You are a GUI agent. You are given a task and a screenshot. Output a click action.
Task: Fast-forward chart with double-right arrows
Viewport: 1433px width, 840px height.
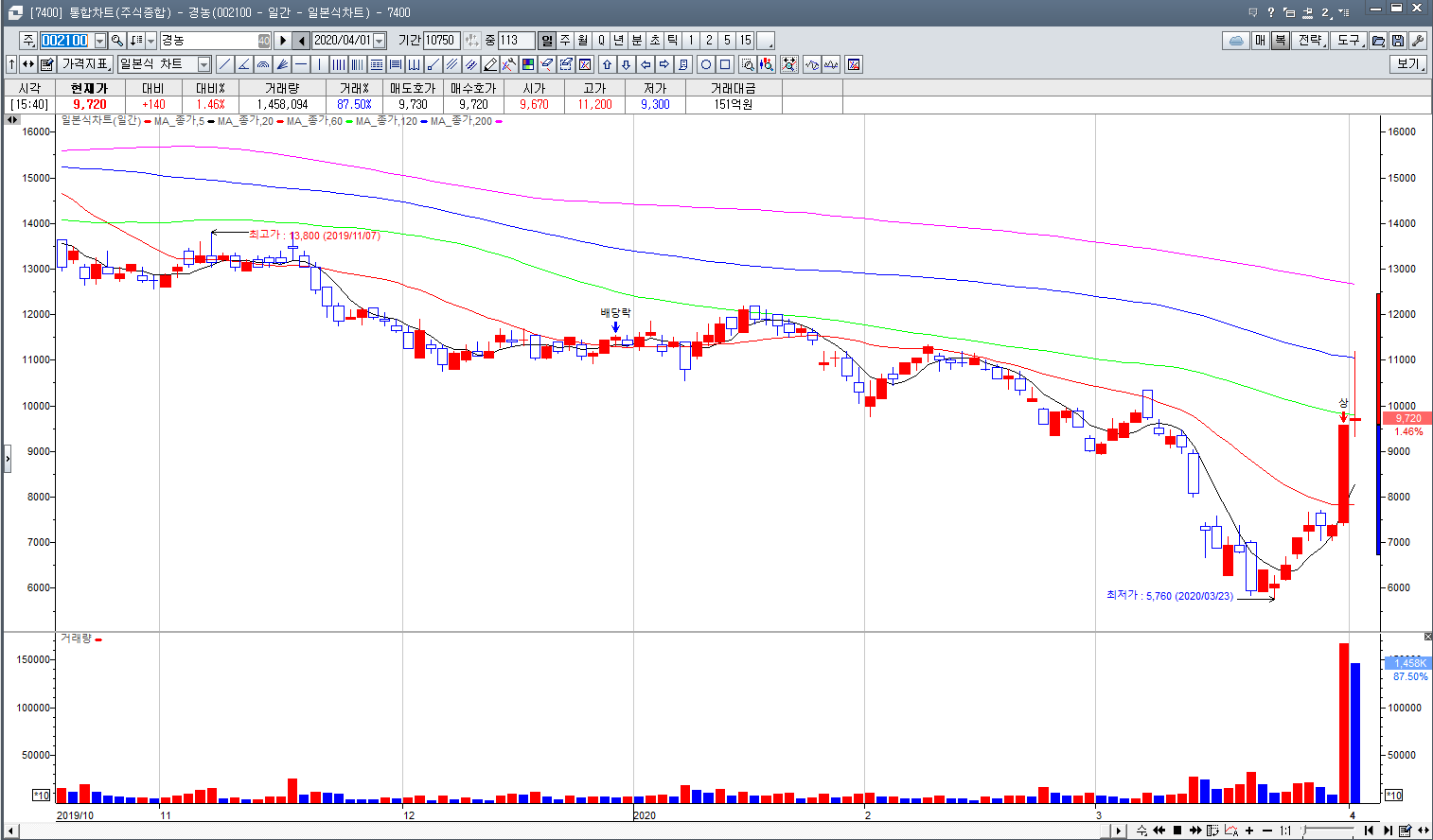point(1195,831)
